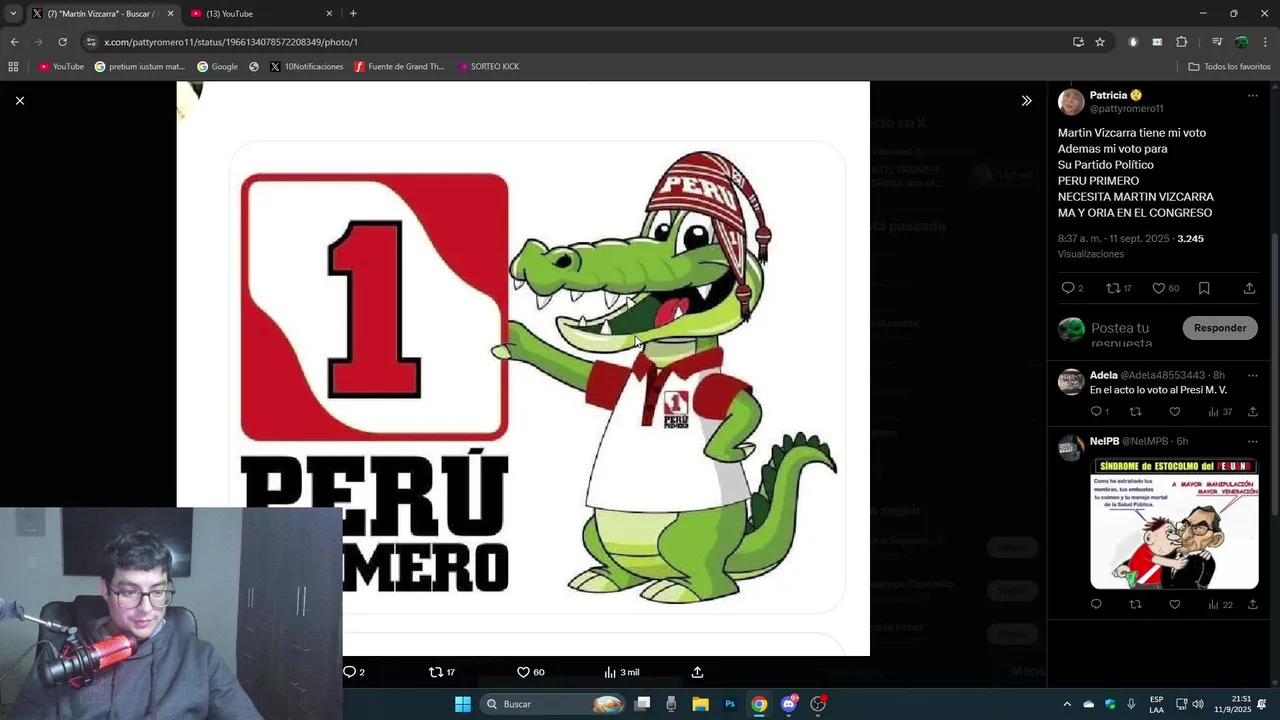View analytics below photo showing 3 mil
The height and width of the screenshot is (720, 1280).
(x=621, y=672)
